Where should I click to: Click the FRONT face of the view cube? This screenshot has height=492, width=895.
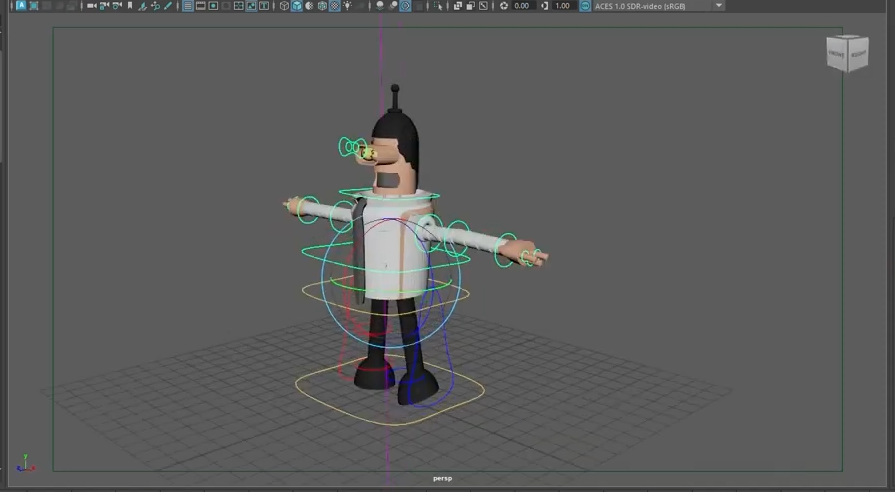(837, 54)
